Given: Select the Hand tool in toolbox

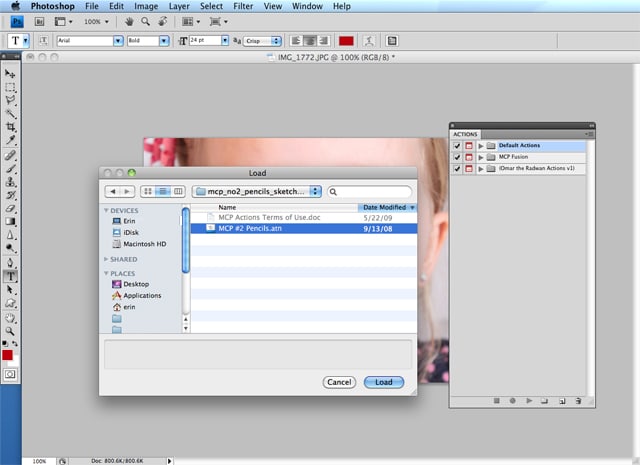Looking at the screenshot, I should click(10, 318).
